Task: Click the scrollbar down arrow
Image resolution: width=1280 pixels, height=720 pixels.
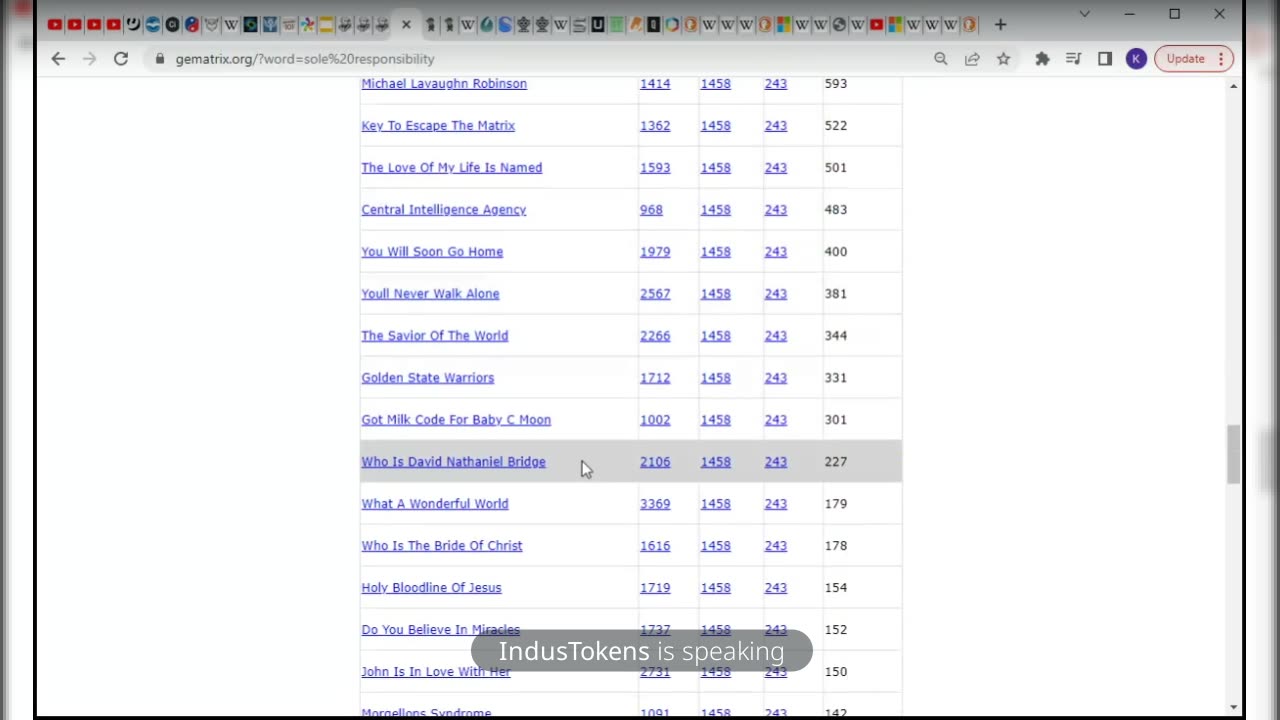Action: [x=1233, y=708]
